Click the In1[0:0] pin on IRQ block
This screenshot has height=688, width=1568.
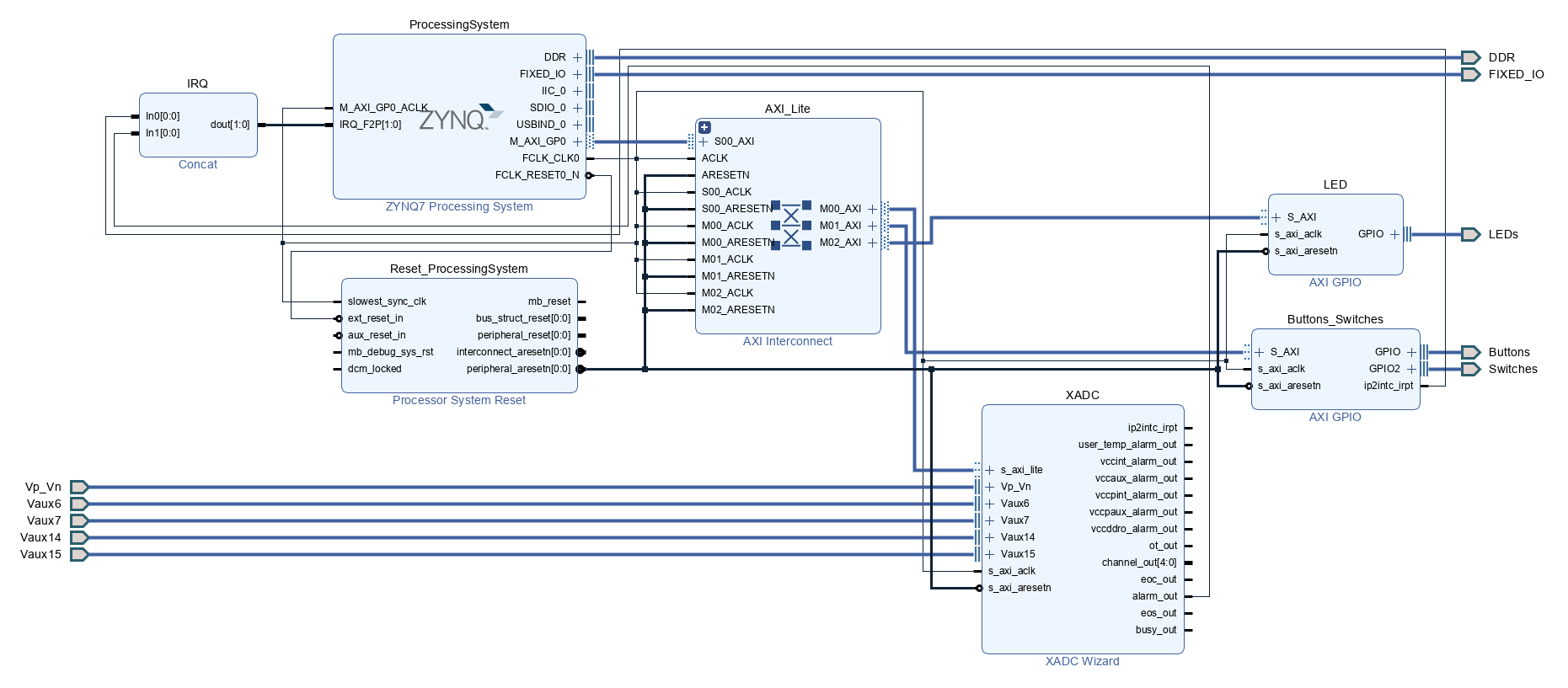[163, 133]
